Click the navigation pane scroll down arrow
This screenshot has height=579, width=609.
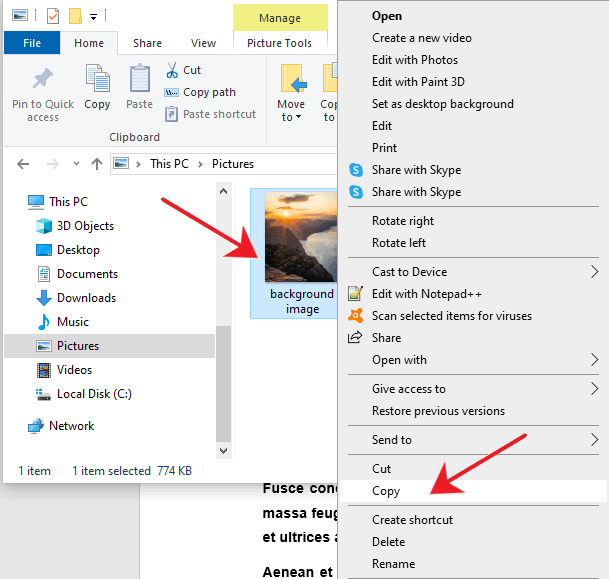point(223,450)
